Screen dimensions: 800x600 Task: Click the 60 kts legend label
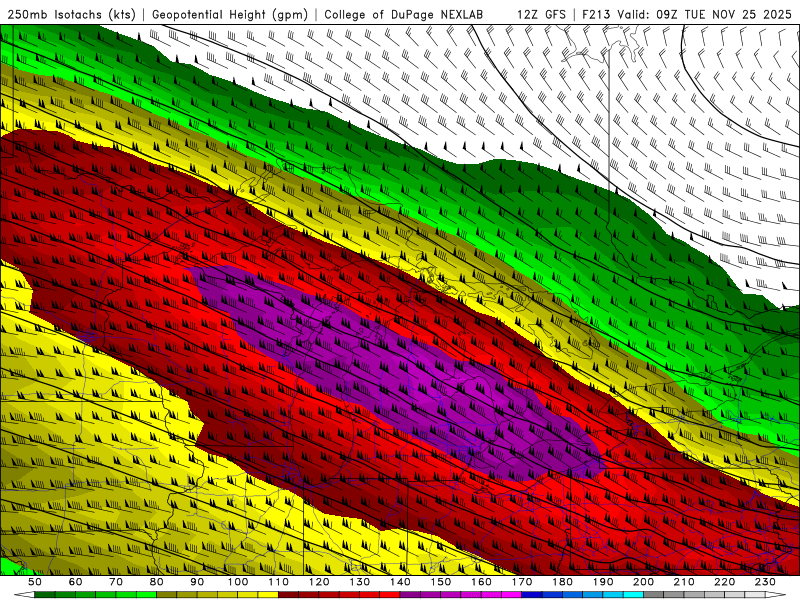click(76, 582)
